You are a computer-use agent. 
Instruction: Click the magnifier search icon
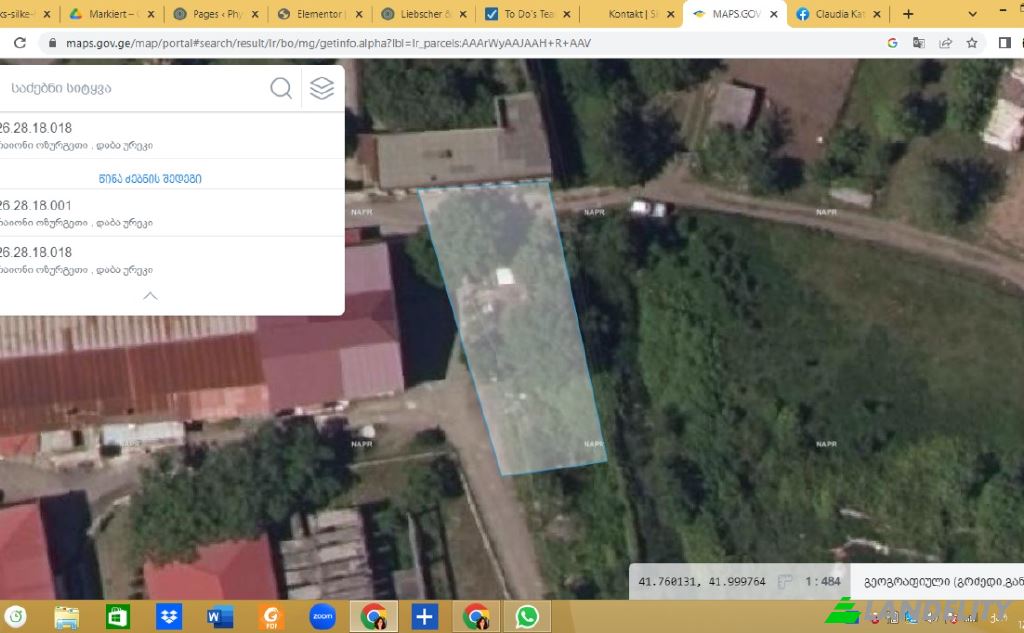(x=281, y=87)
